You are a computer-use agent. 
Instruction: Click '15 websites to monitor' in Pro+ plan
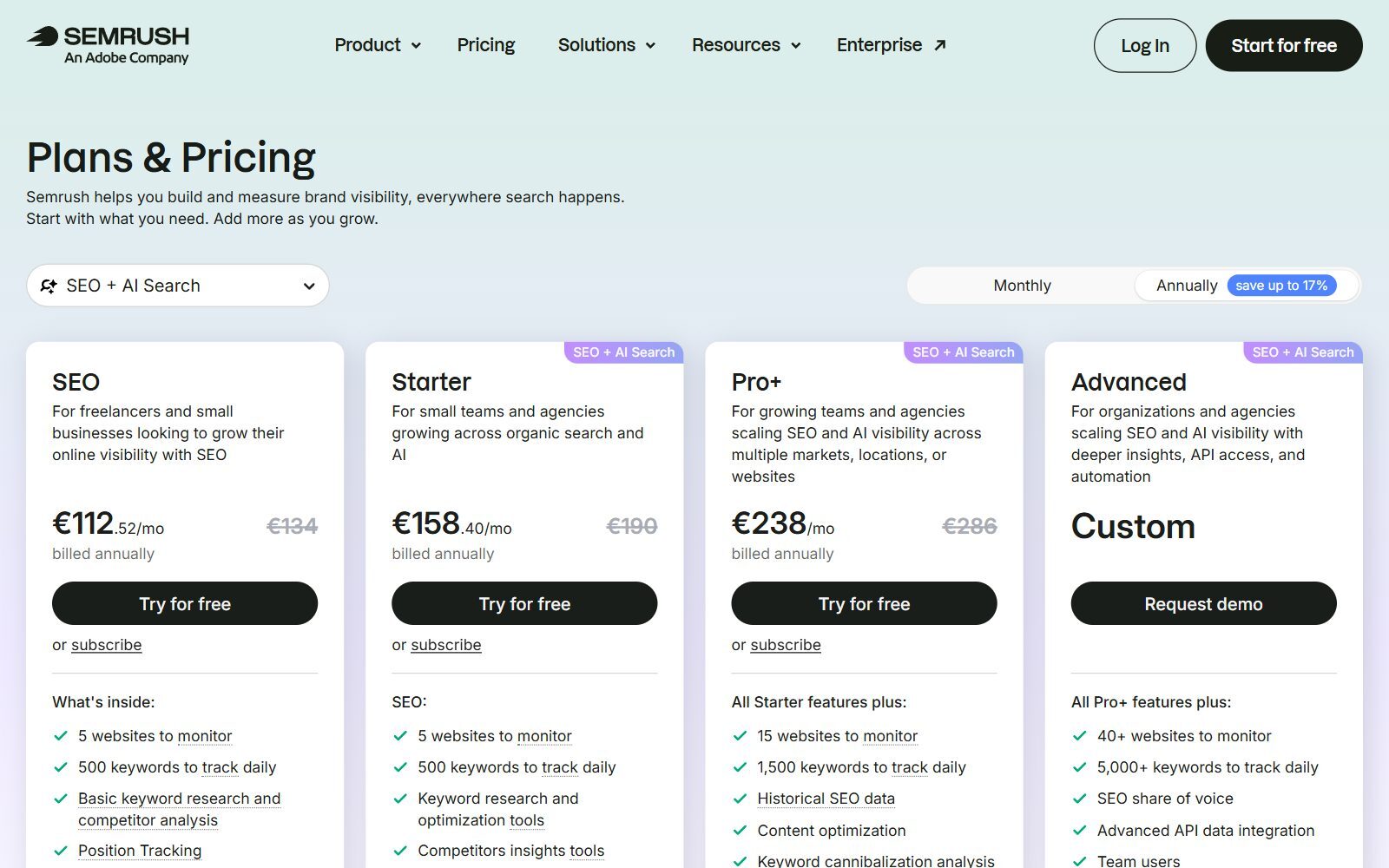tap(838, 736)
